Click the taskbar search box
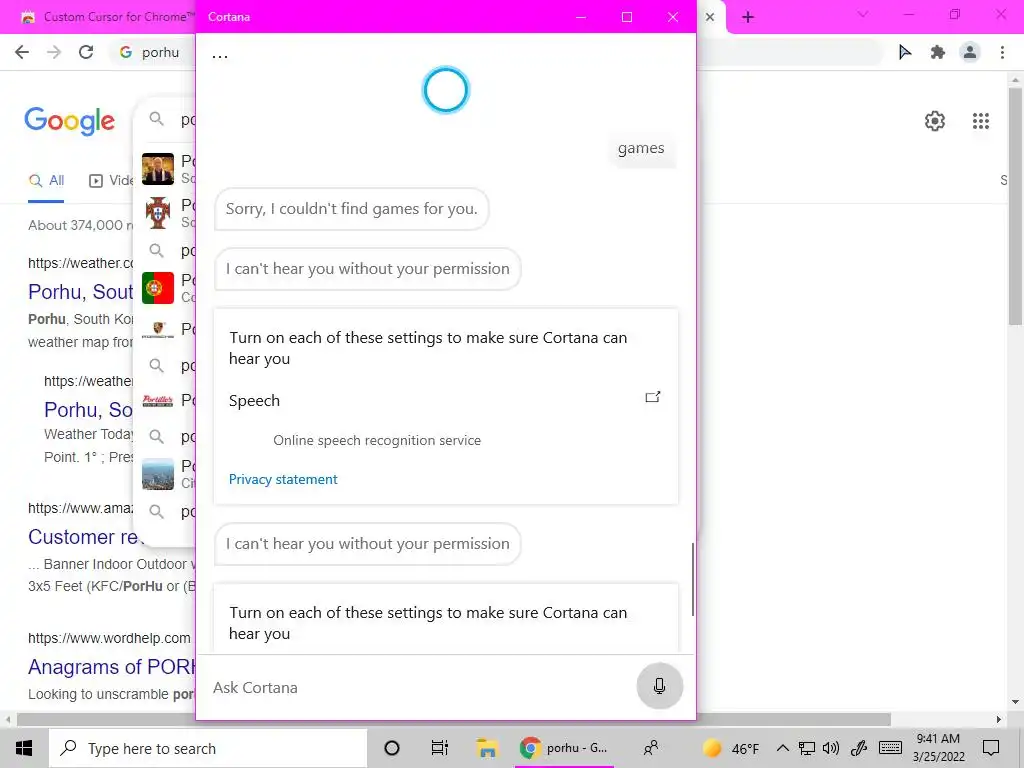This screenshot has width=1024, height=768. [208, 748]
